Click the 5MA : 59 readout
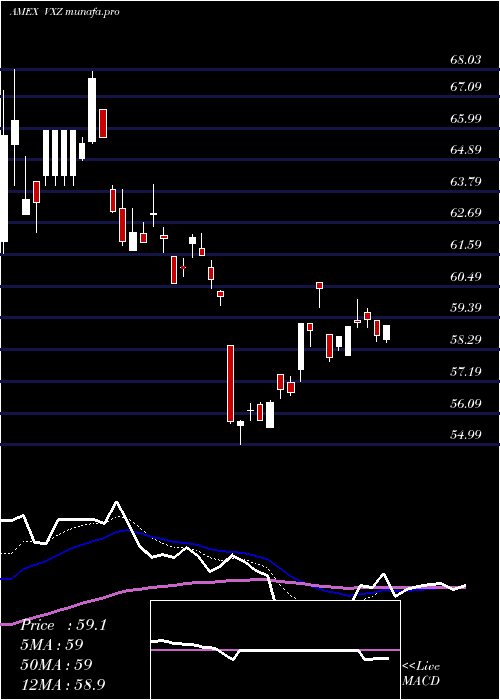This screenshot has width=500, height=700. point(52,645)
